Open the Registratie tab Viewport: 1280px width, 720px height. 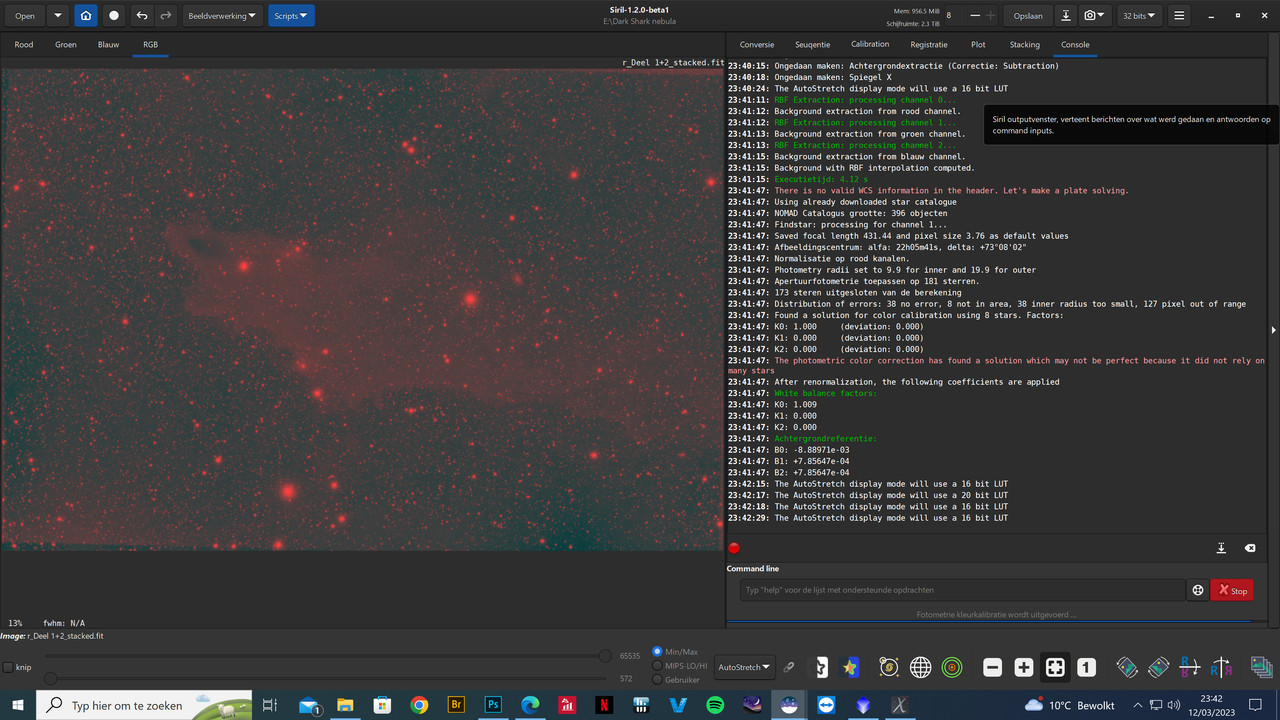coord(929,45)
